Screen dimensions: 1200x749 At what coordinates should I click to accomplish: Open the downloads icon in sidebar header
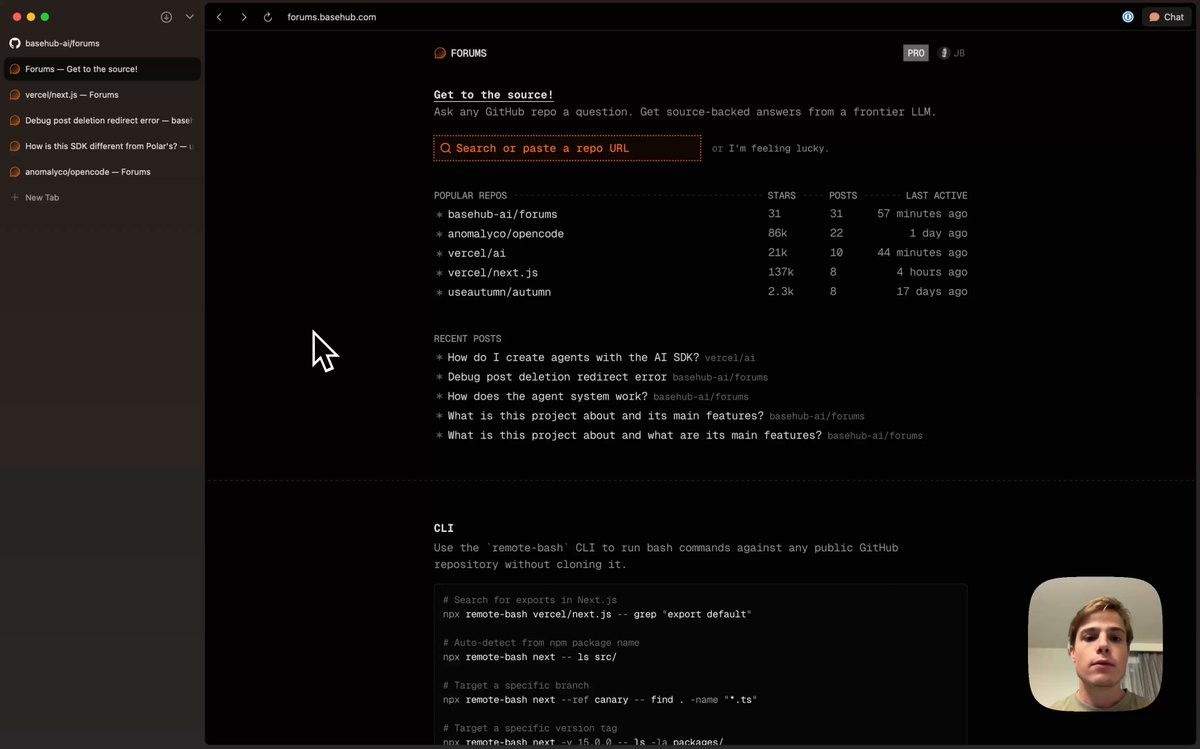click(x=166, y=17)
